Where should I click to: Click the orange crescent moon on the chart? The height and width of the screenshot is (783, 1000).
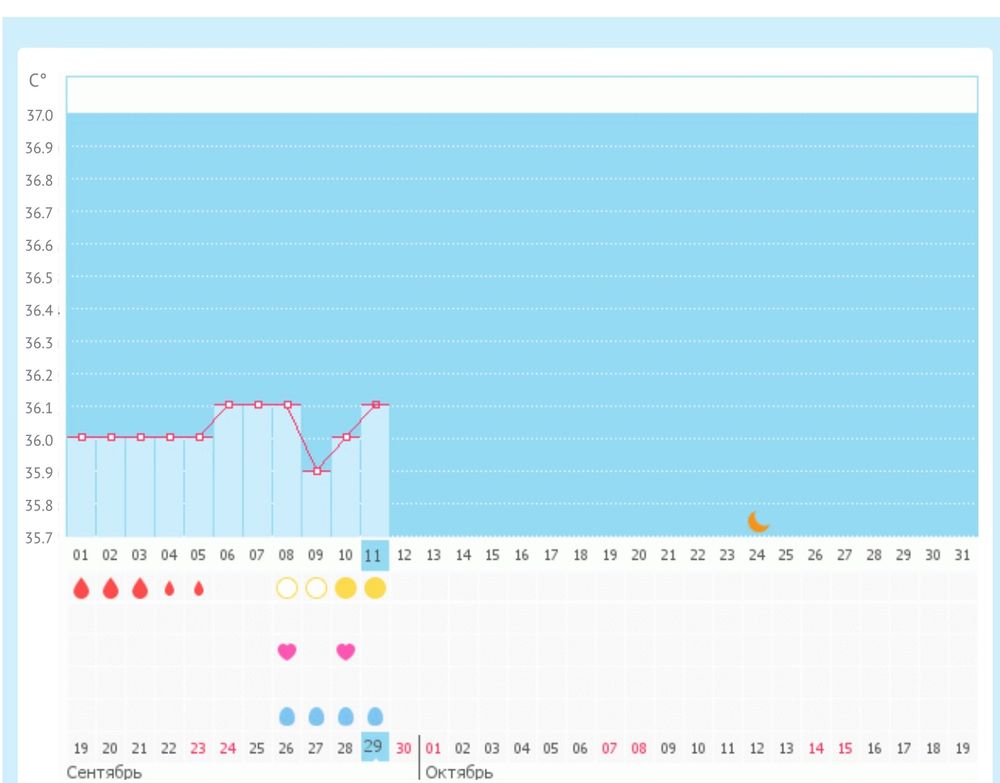click(x=759, y=521)
